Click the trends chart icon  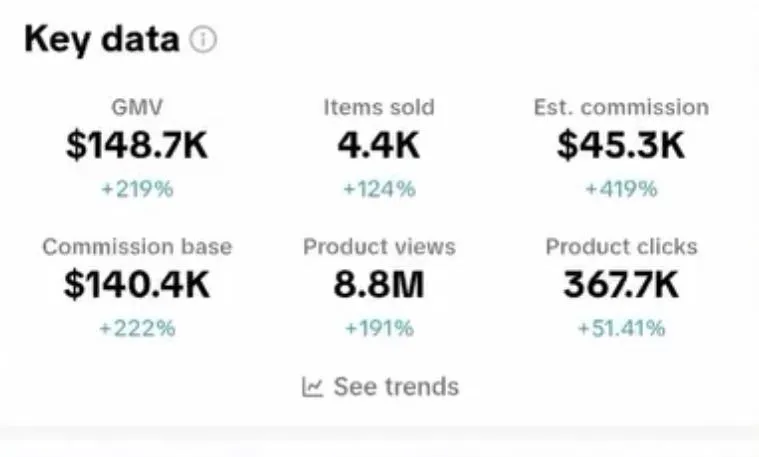coord(312,387)
